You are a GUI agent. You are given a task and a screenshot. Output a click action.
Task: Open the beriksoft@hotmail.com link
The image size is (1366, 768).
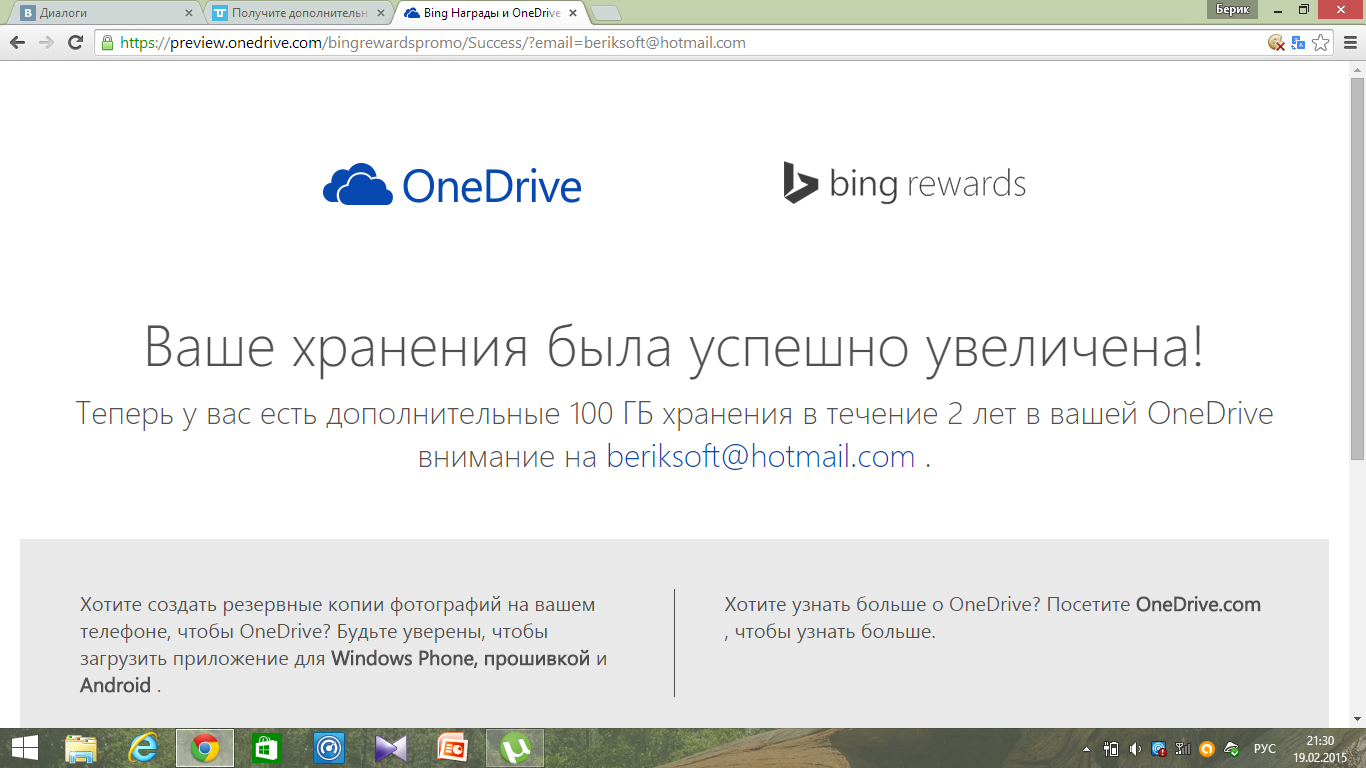click(761, 456)
